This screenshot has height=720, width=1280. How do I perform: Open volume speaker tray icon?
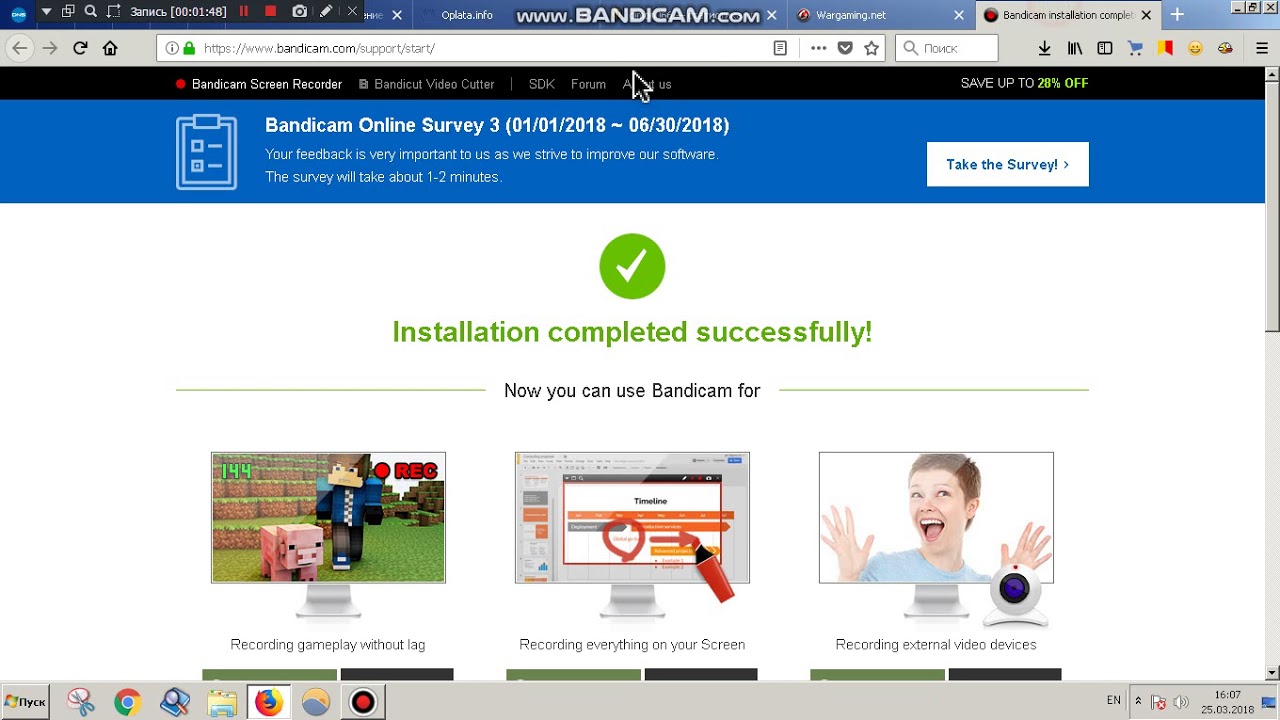point(1181,702)
